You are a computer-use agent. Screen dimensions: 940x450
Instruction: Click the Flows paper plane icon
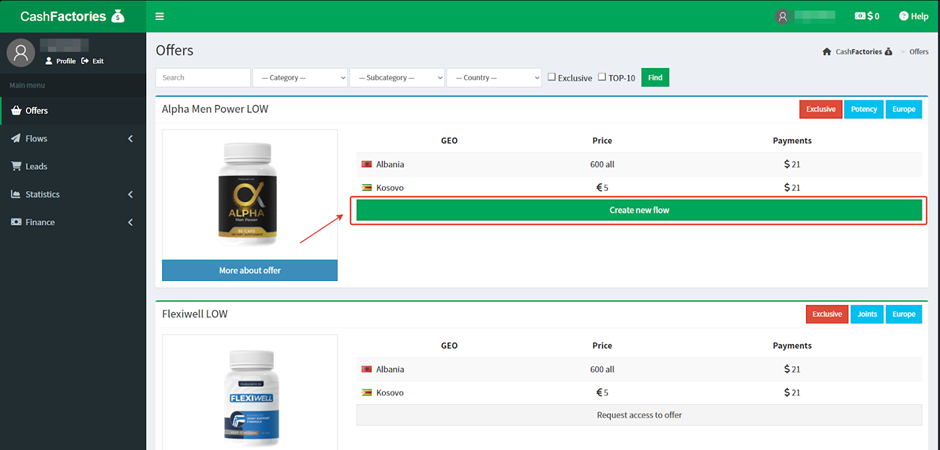[x=16, y=139]
